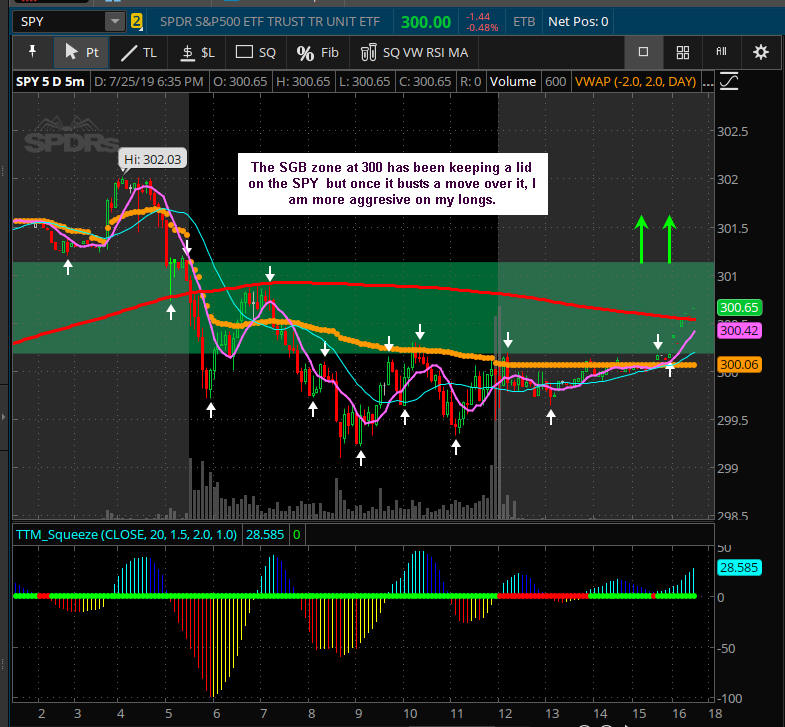Screen dimensions: 785x727
Task: Select the rectangle (SQ) drawing tool
Action: (x=255, y=52)
